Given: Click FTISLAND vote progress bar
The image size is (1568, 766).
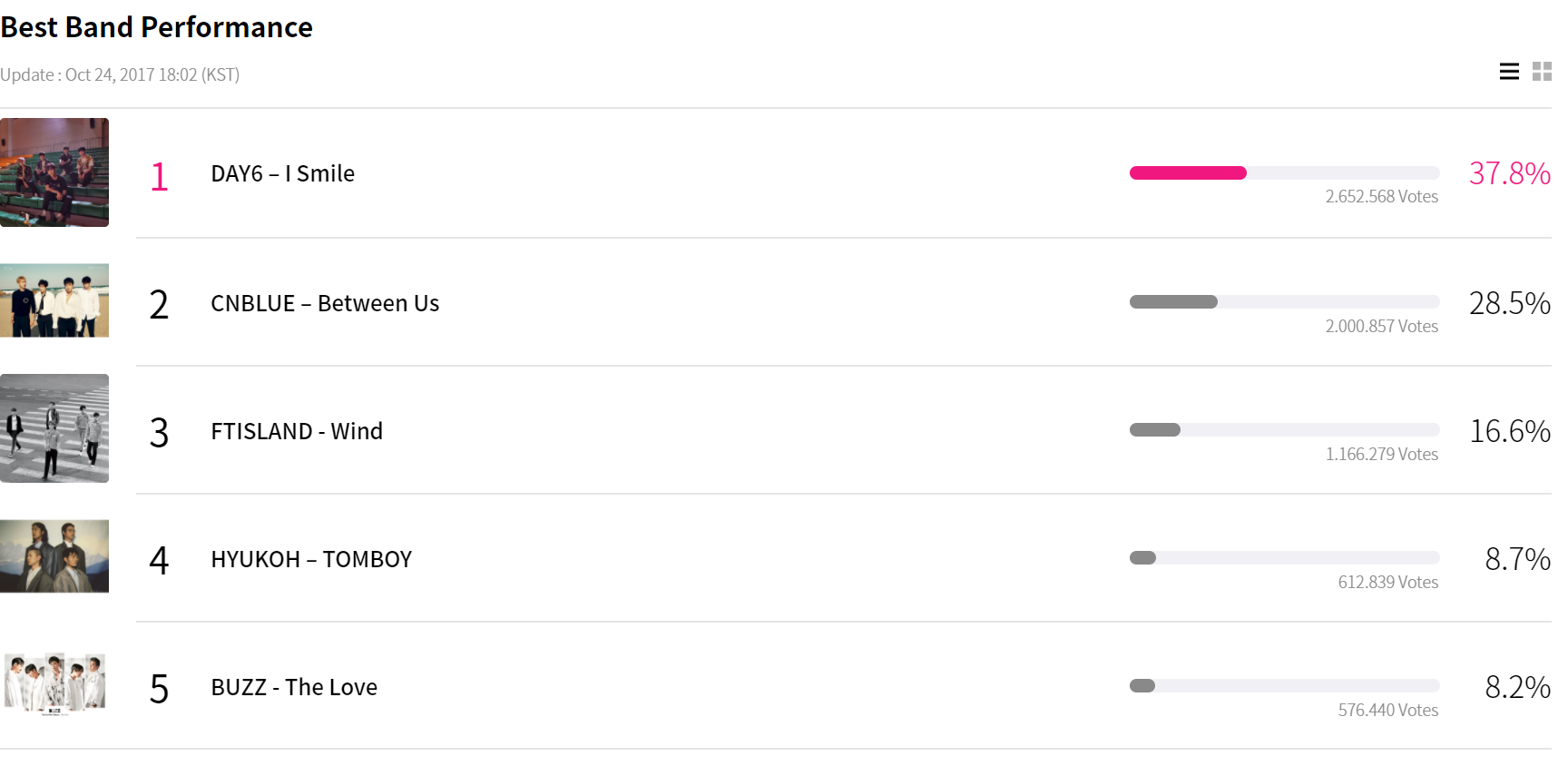Looking at the screenshot, I should tap(1283, 430).
